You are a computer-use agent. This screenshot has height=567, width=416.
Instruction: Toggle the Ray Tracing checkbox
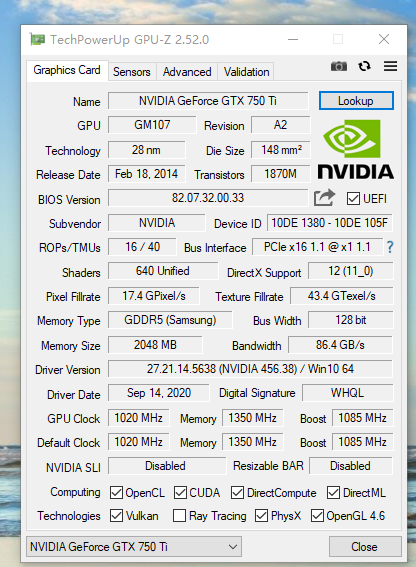click(x=179, y=516)
